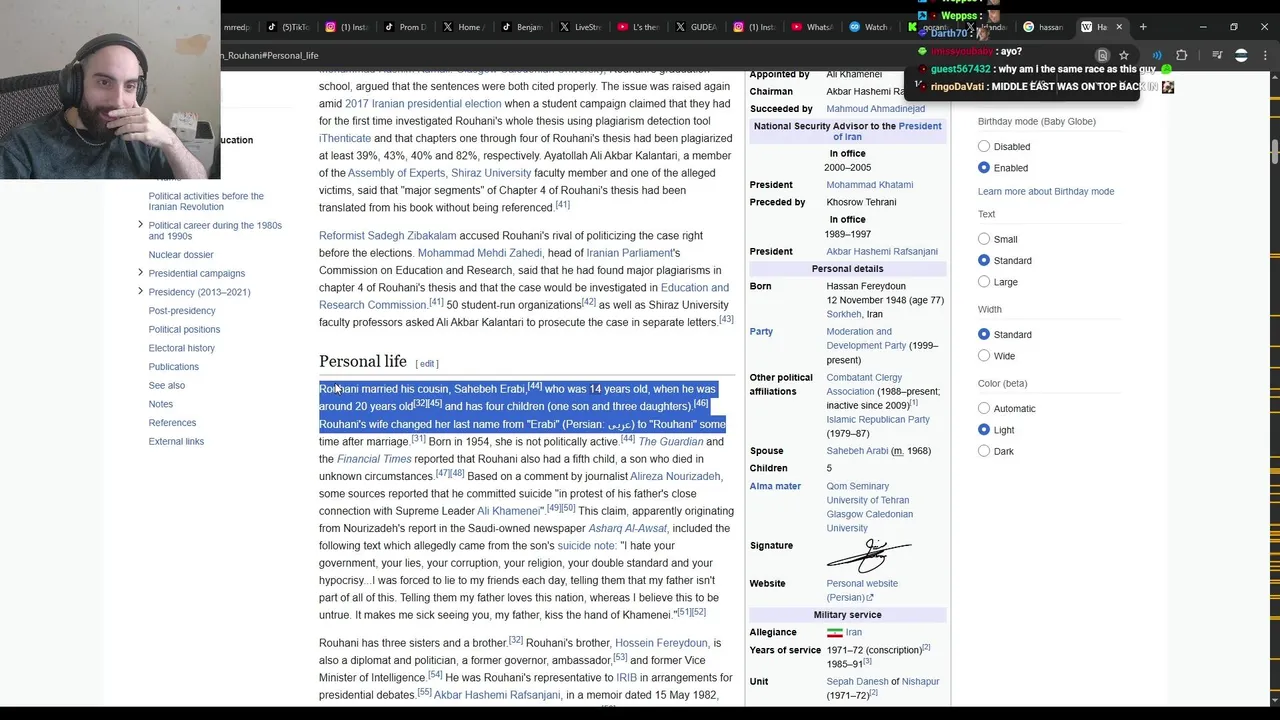Bookmark this page with the star icon
The width and height of the screenshot is (1280, 720).
(1123, 55)
